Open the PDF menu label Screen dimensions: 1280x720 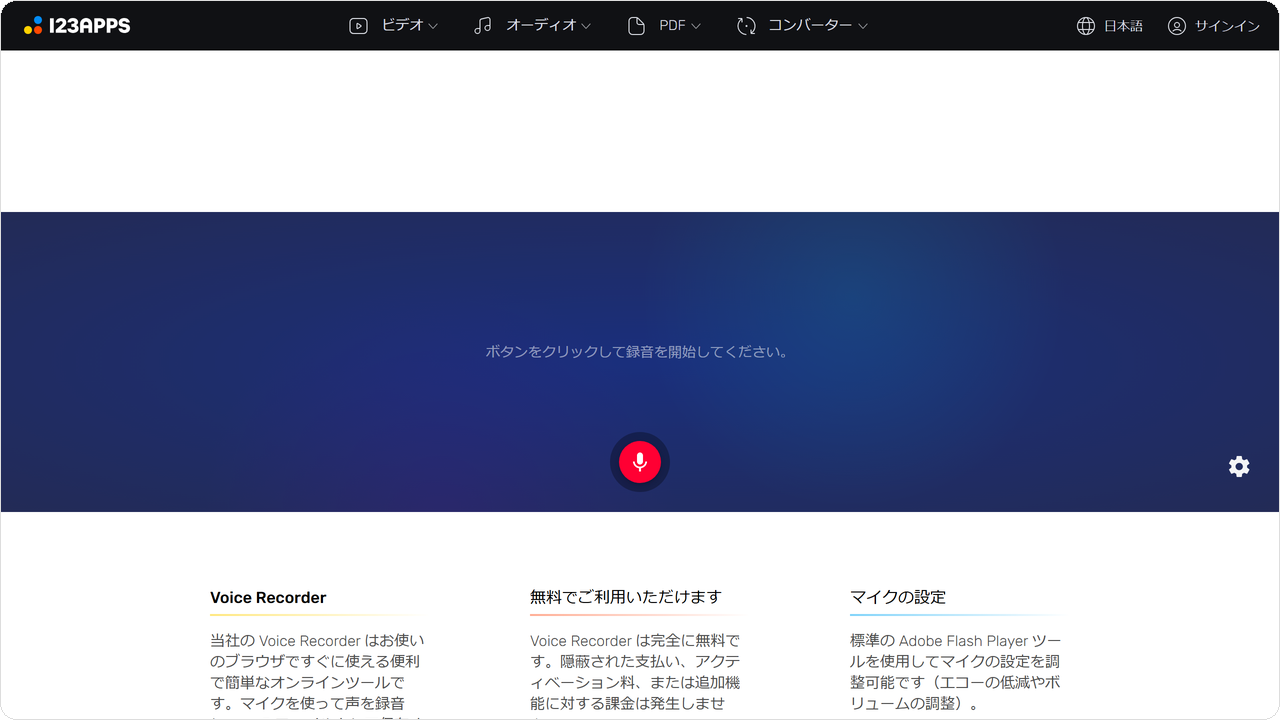point(672,26)
